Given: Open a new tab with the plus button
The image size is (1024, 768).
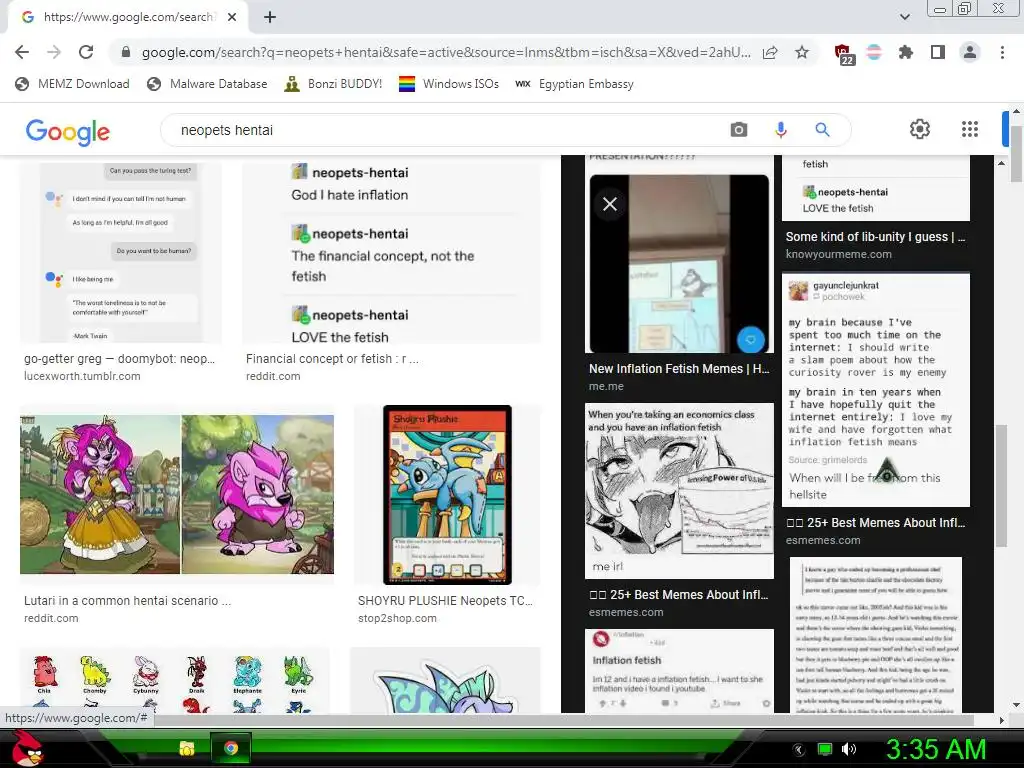Looking at the screenshot, I should tap(270, 18).
